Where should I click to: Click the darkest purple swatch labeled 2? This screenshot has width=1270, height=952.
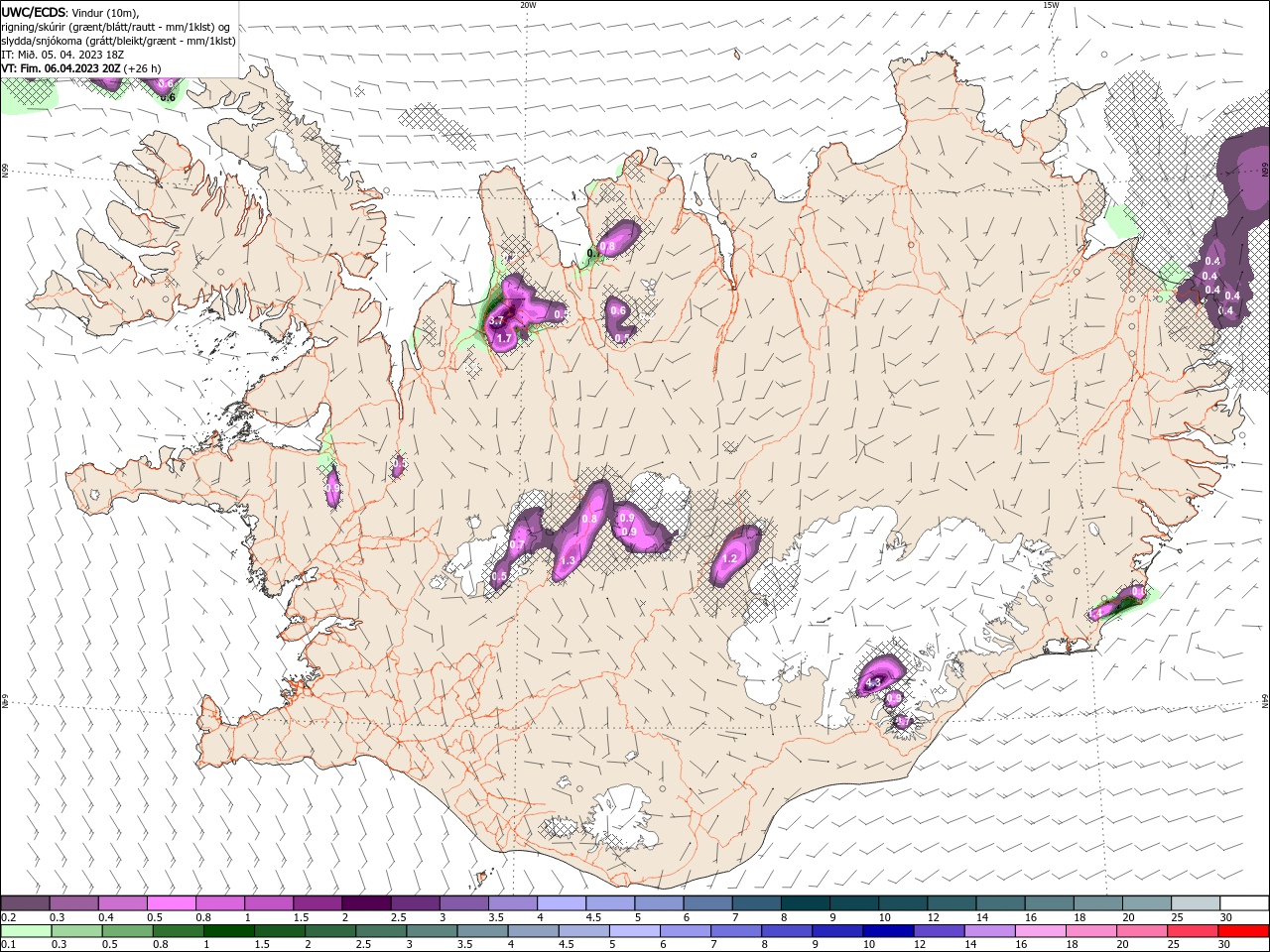coord(365,903)
